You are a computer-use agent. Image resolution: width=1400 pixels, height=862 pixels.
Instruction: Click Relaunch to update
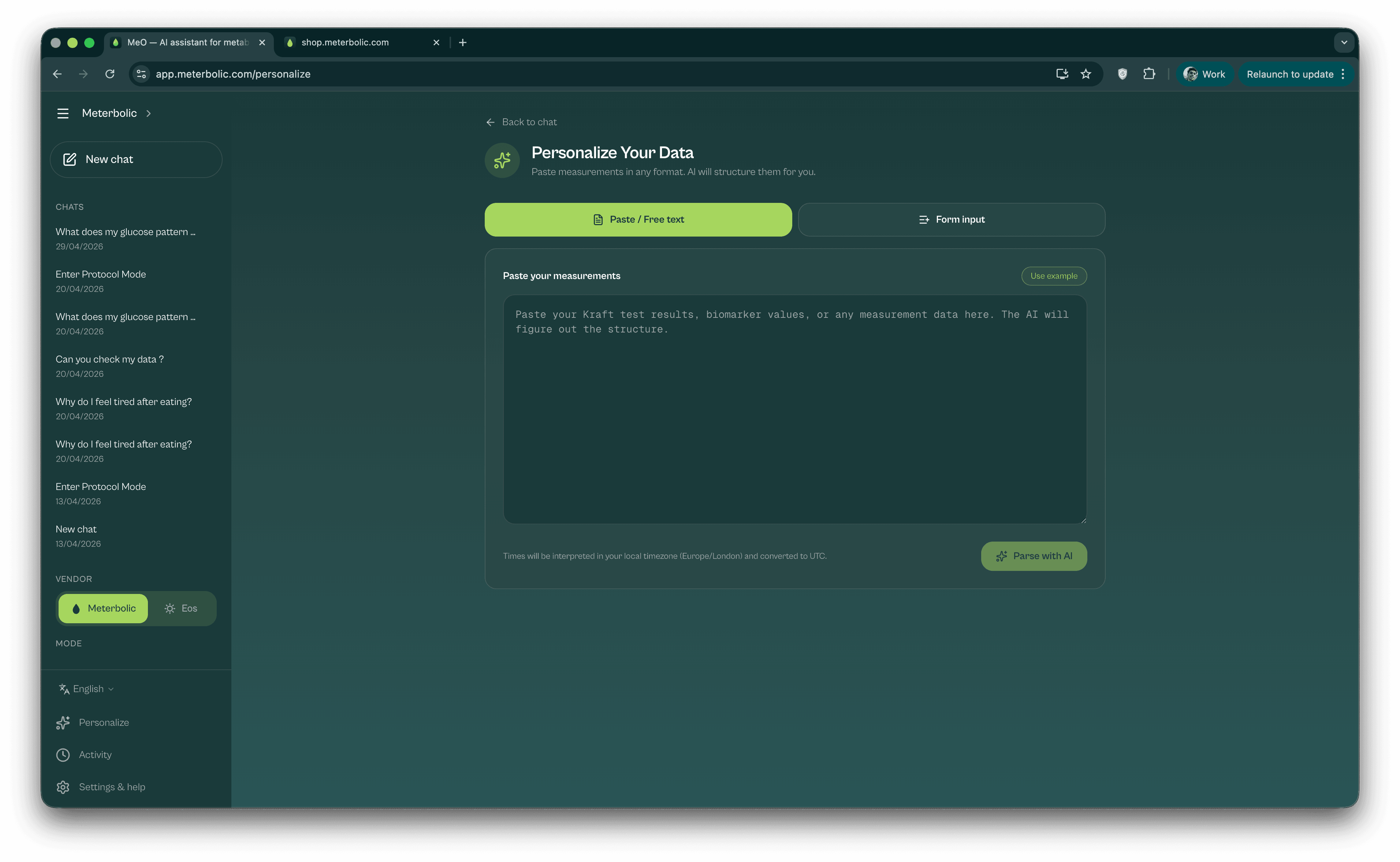pyautogui.click(x=1289, y=74)
